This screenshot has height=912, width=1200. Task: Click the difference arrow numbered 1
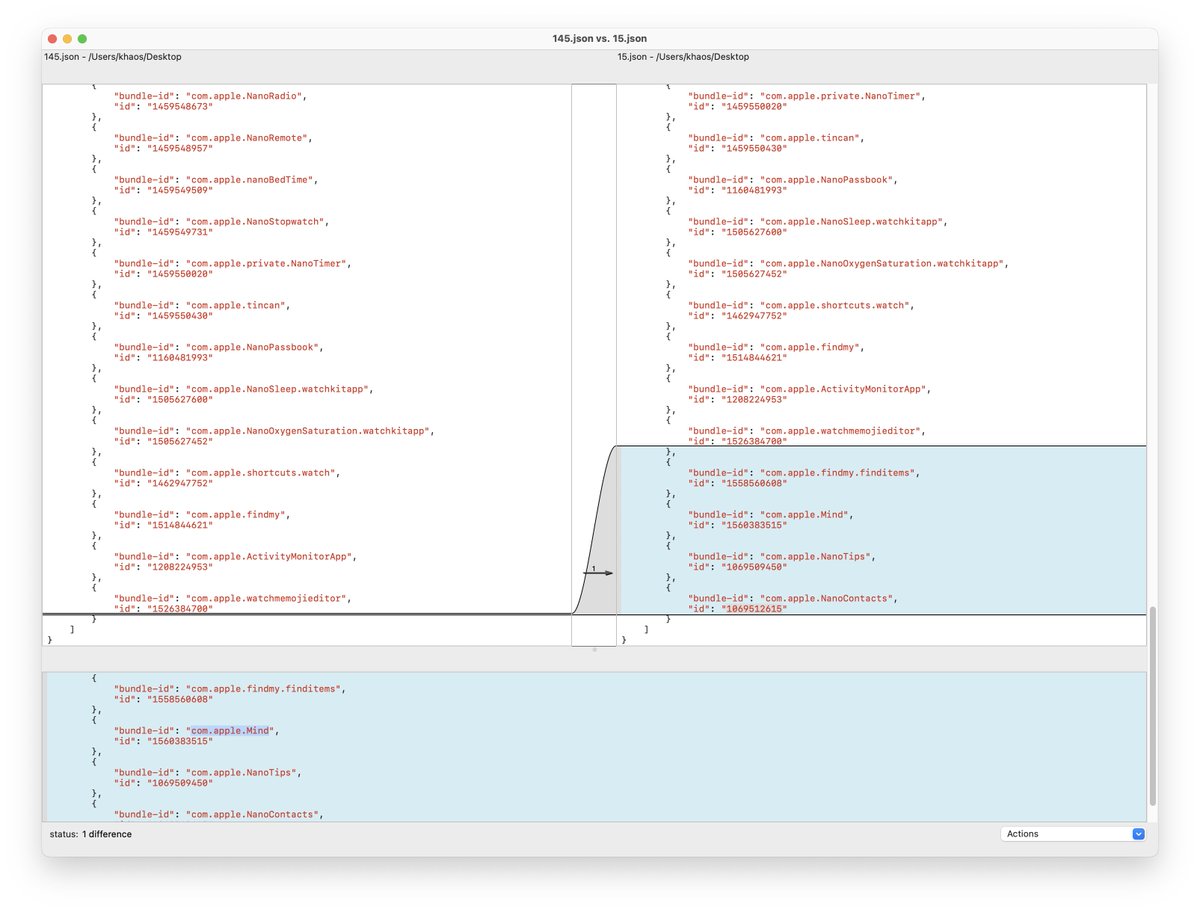tap(598, 572)
